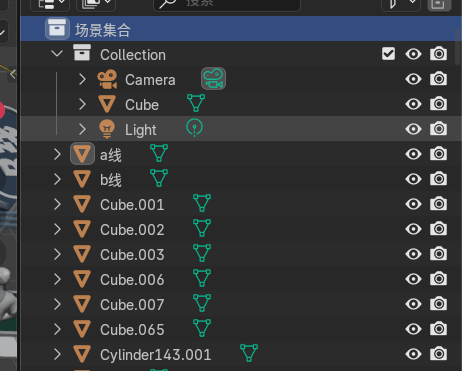
Task: Hide the Light object in viewport
Action: click(x=413, y=129)
